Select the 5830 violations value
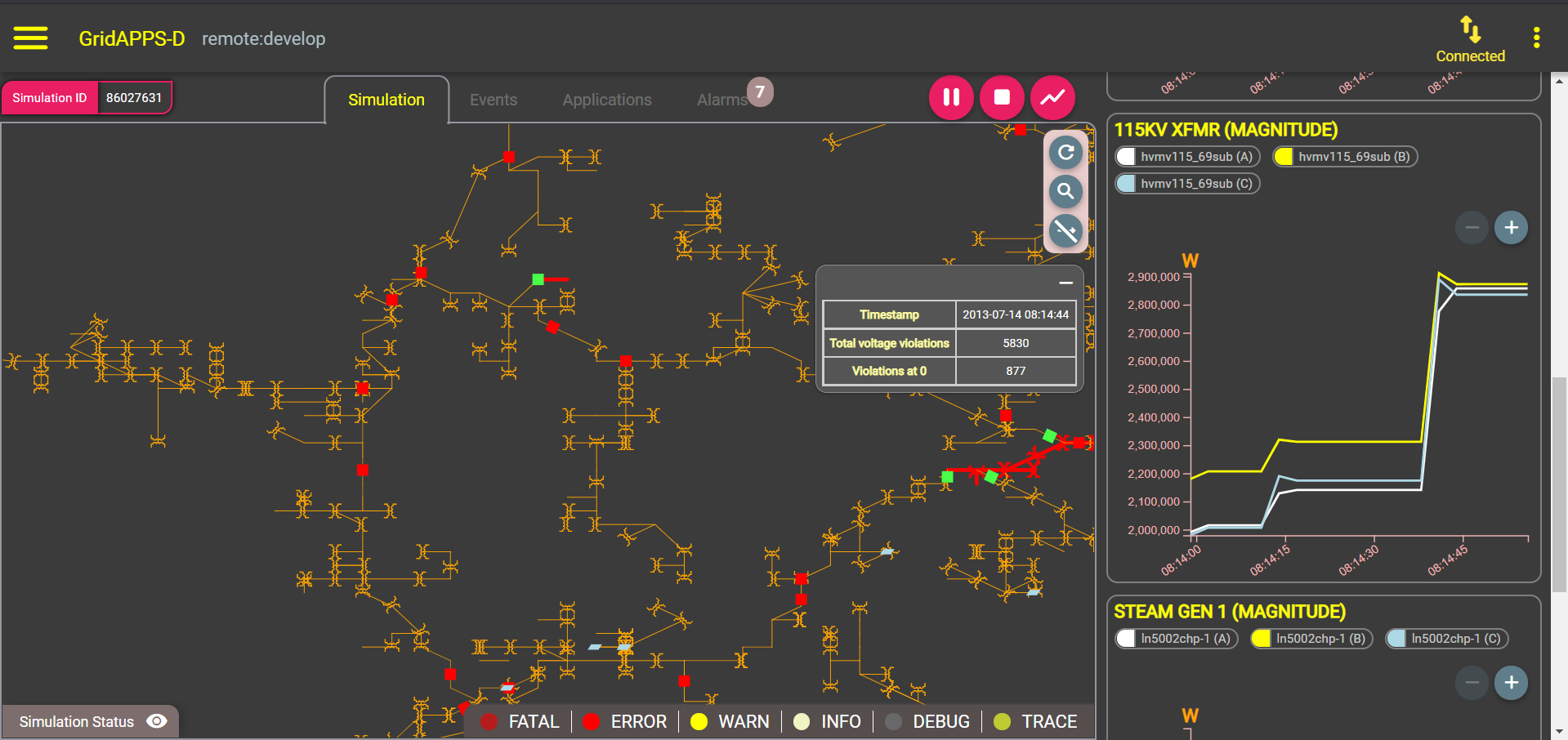The image size is (1568, 740). pos(1016,343)
